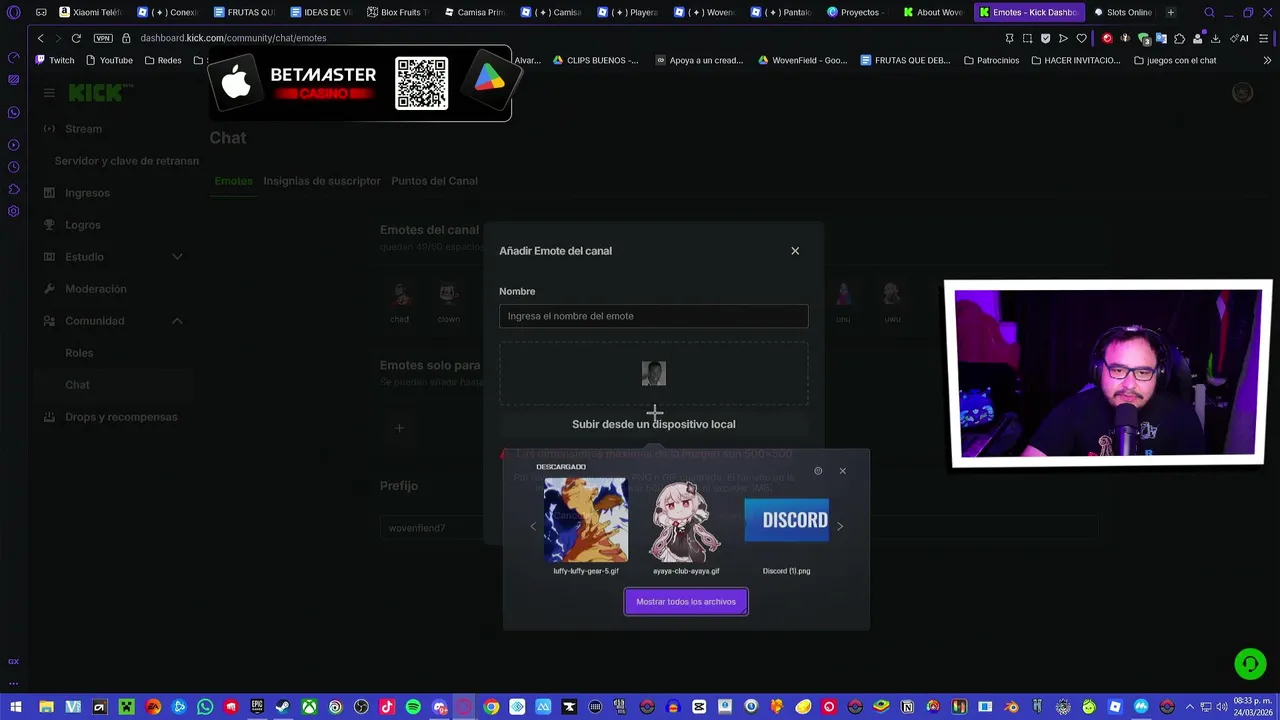Open Logros in the sidebar

point(82,225)
